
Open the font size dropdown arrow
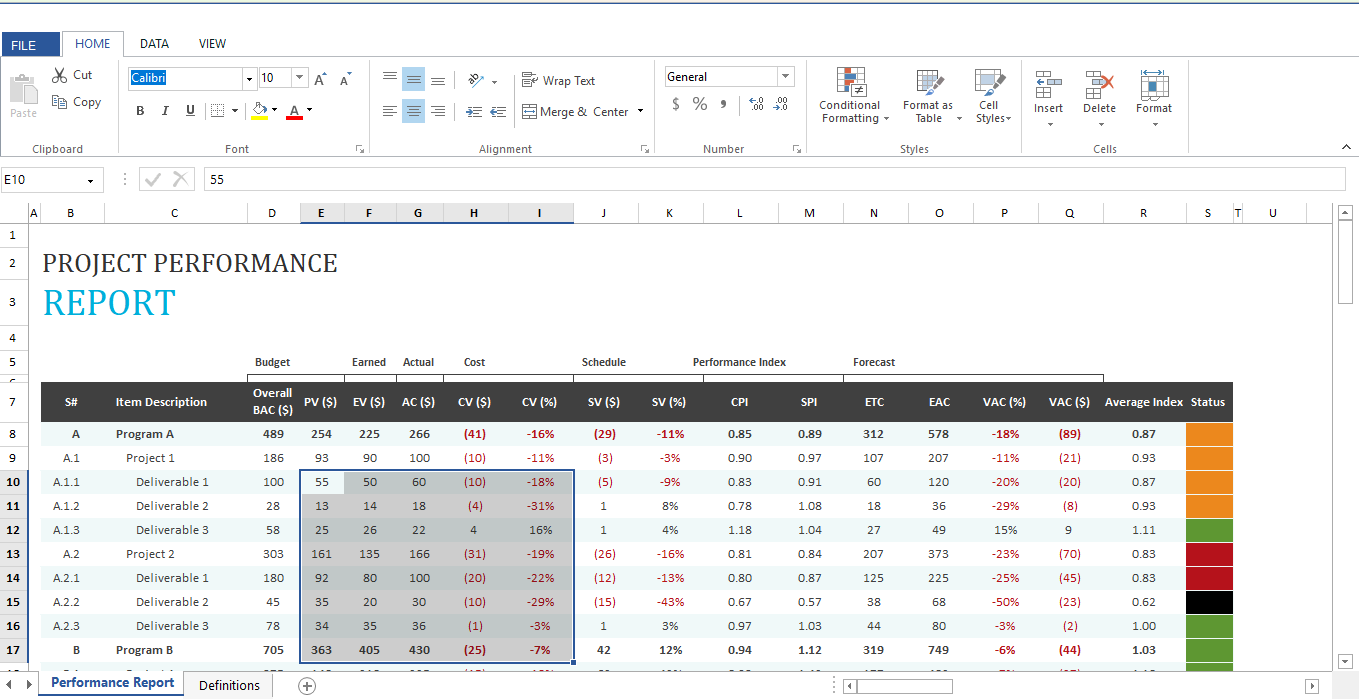[300, 77]
